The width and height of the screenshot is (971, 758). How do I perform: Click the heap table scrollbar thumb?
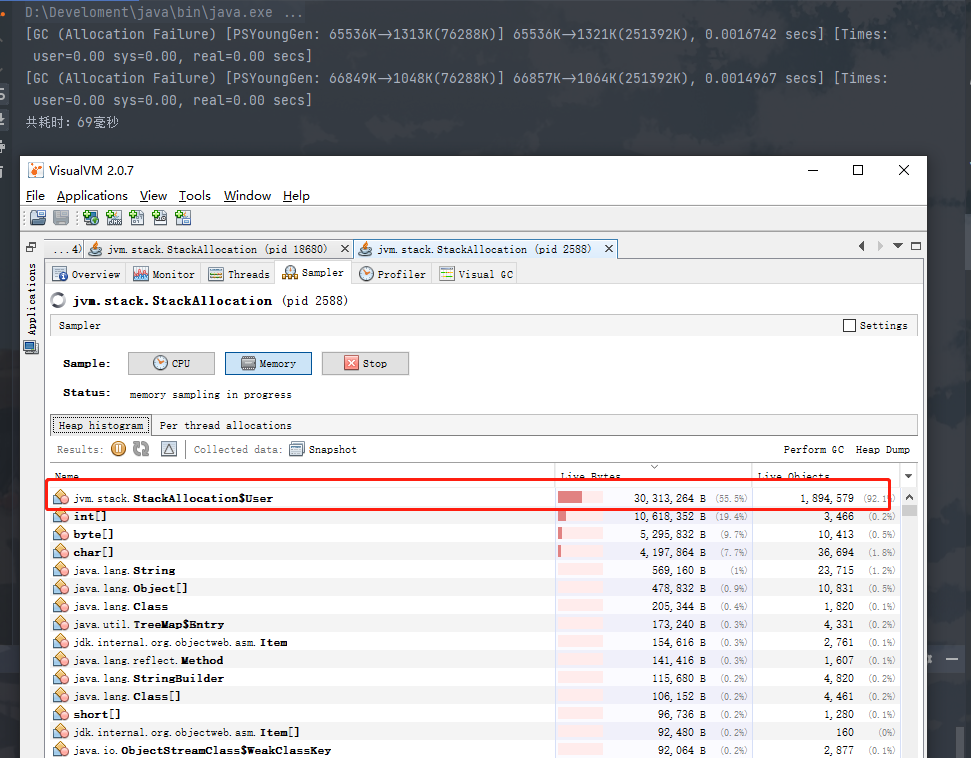909,510
